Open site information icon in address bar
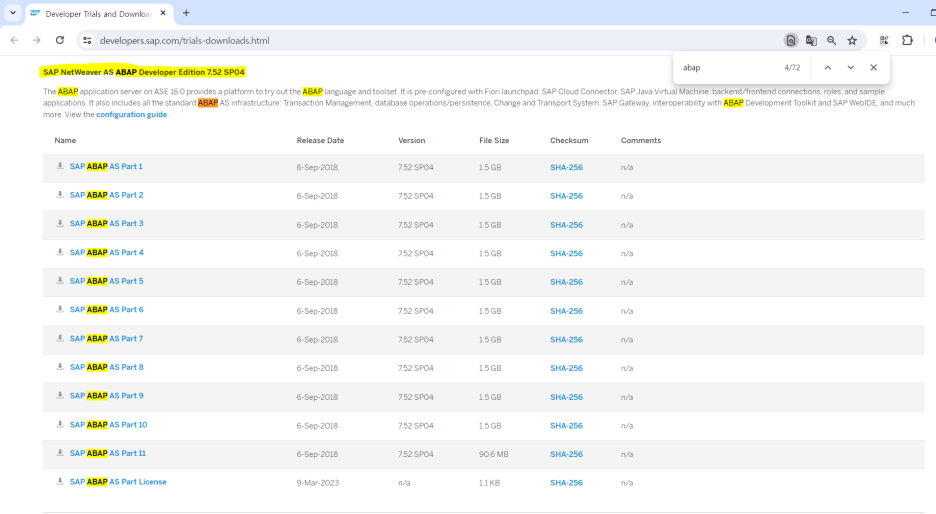Screen dimensions: 936x514 (x=87, y=41)
